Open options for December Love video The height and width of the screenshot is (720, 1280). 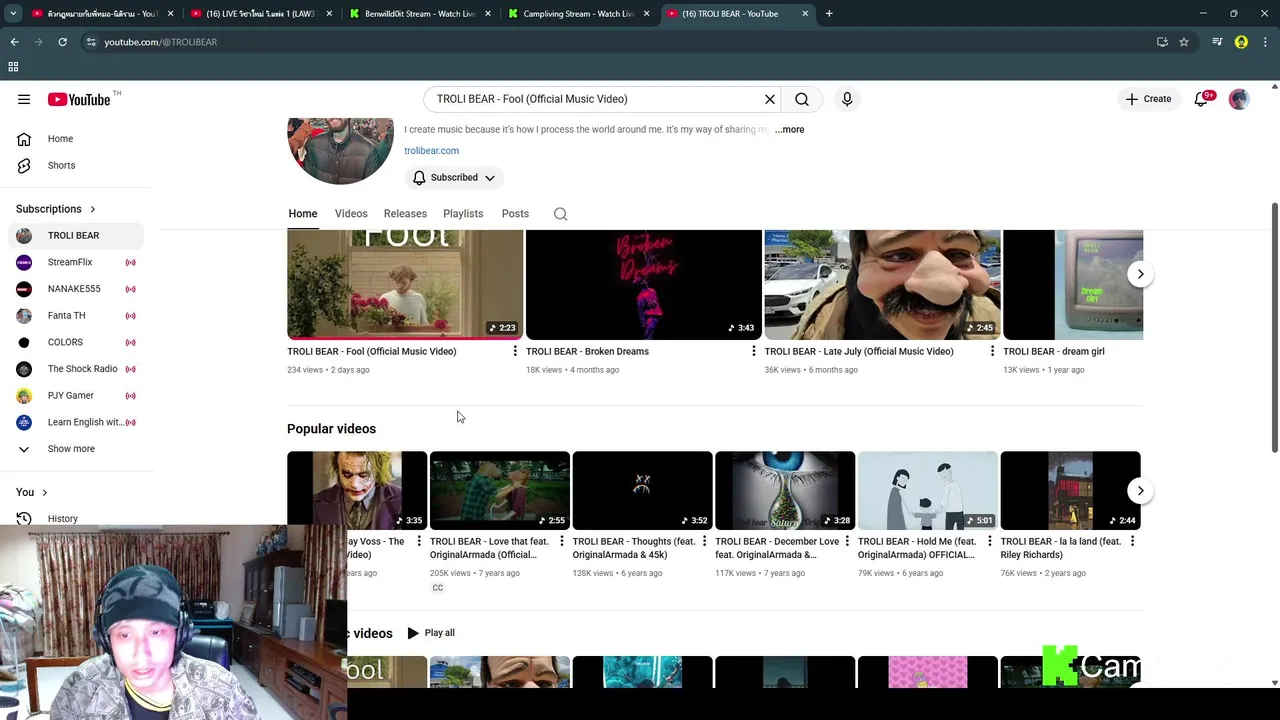[847, 541]
